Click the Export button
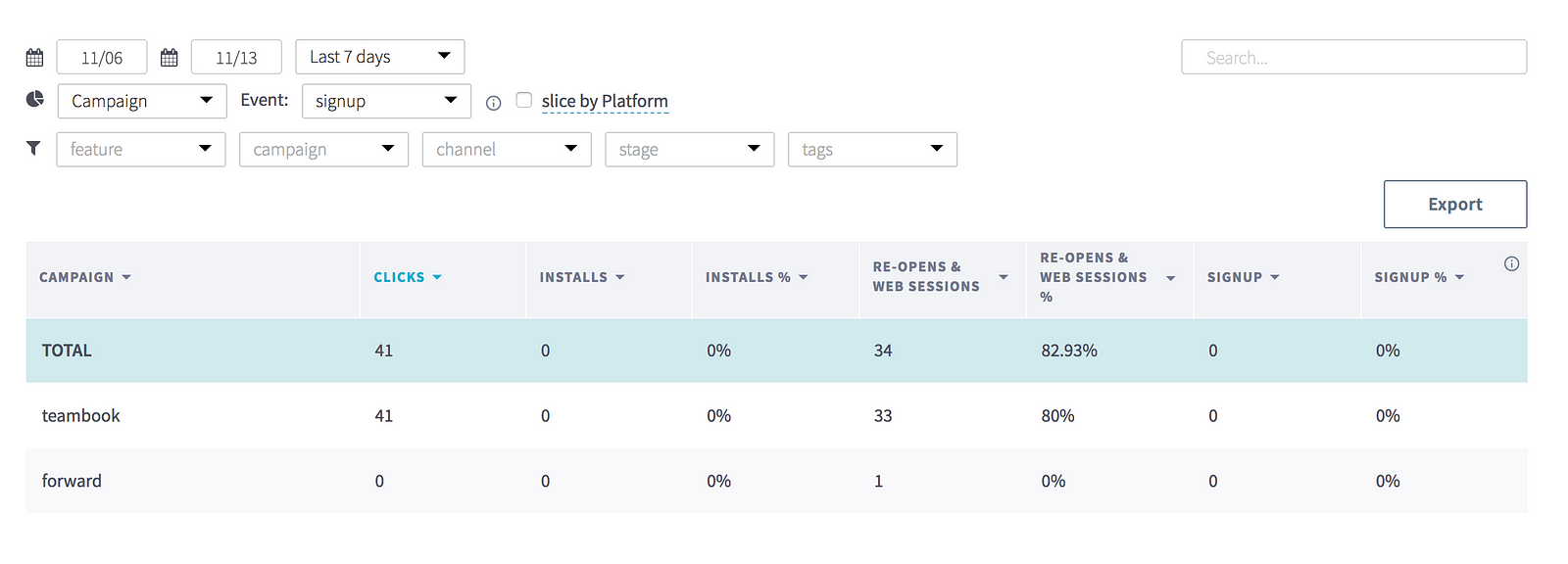The height and width of the screenshot is (564, 1568). click(x=1455, y=204)
